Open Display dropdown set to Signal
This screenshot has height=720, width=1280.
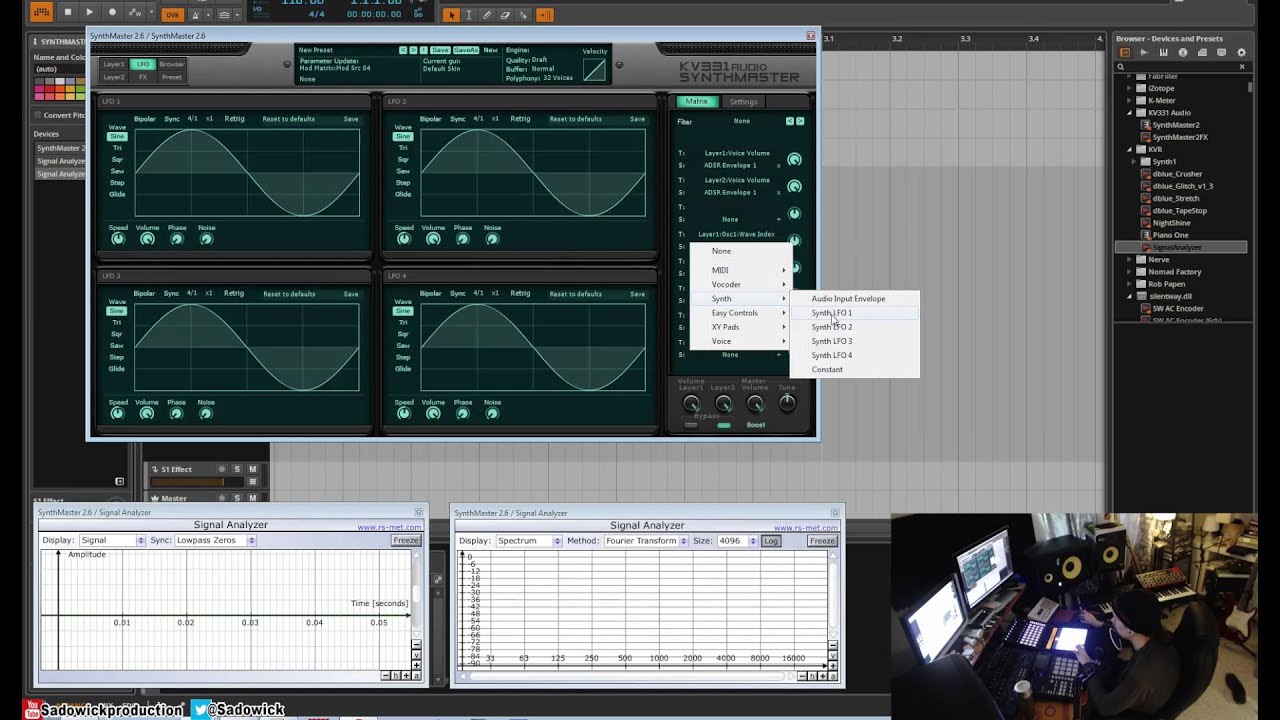(112, 540)
